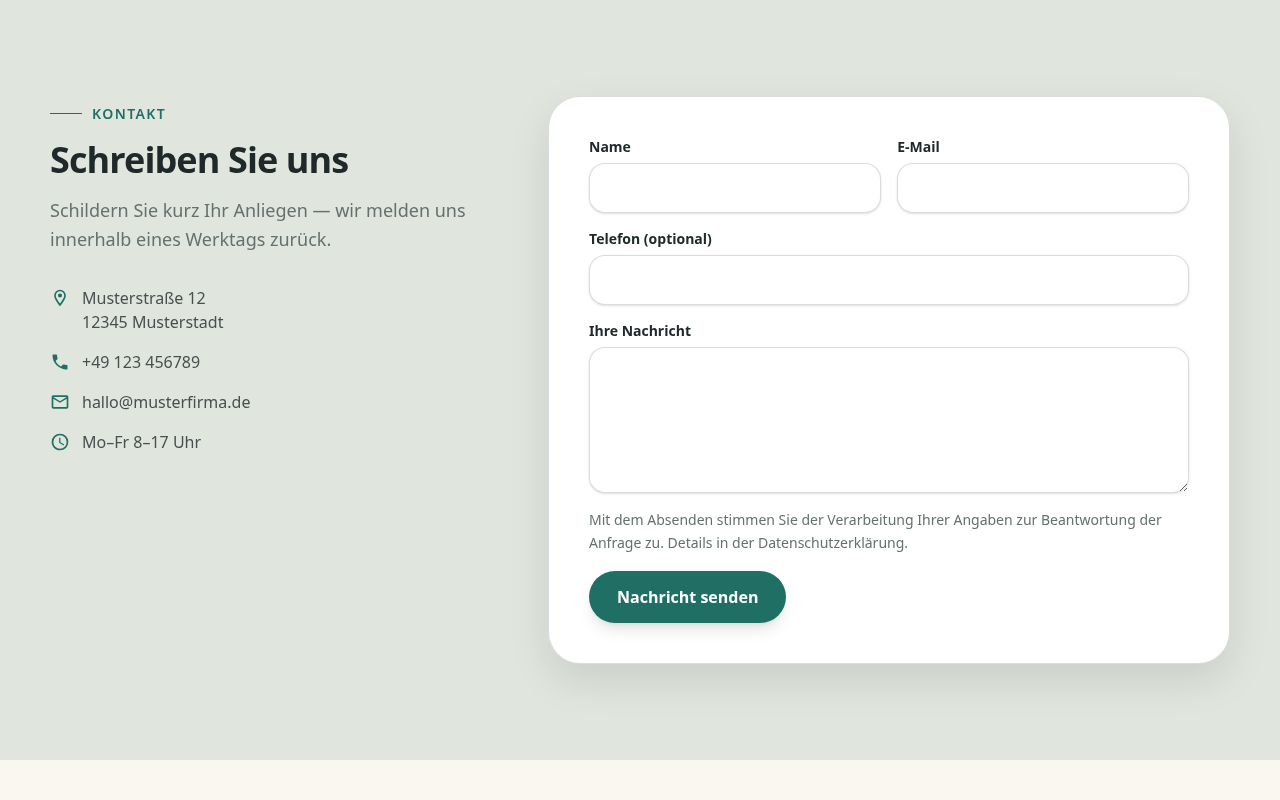Viewport: 1280px width, 800px height.
Task: Click the E-Mail field label
Action: (x=918, y=147)
